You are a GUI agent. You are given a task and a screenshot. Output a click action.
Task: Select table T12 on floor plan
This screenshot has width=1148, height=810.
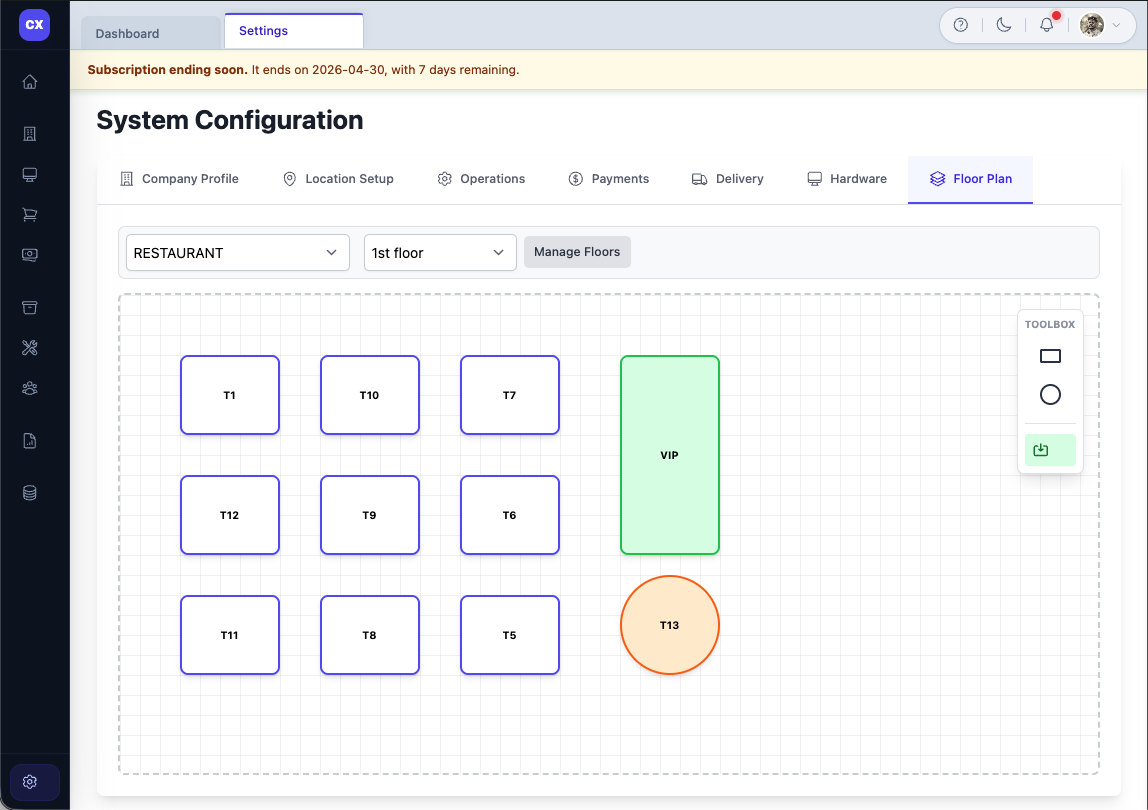(x=230, y=516)
